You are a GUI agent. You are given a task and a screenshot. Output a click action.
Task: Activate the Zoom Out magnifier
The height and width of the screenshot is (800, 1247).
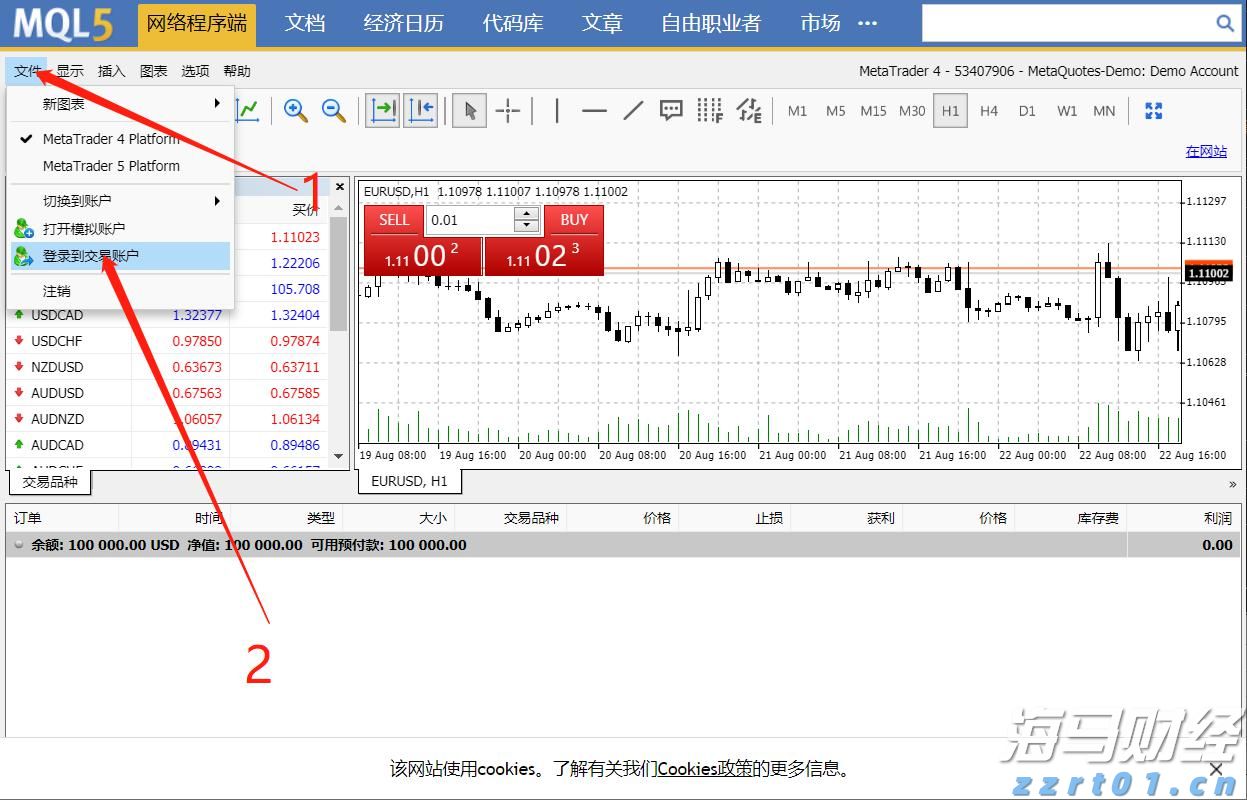click(x=333, y=110)
